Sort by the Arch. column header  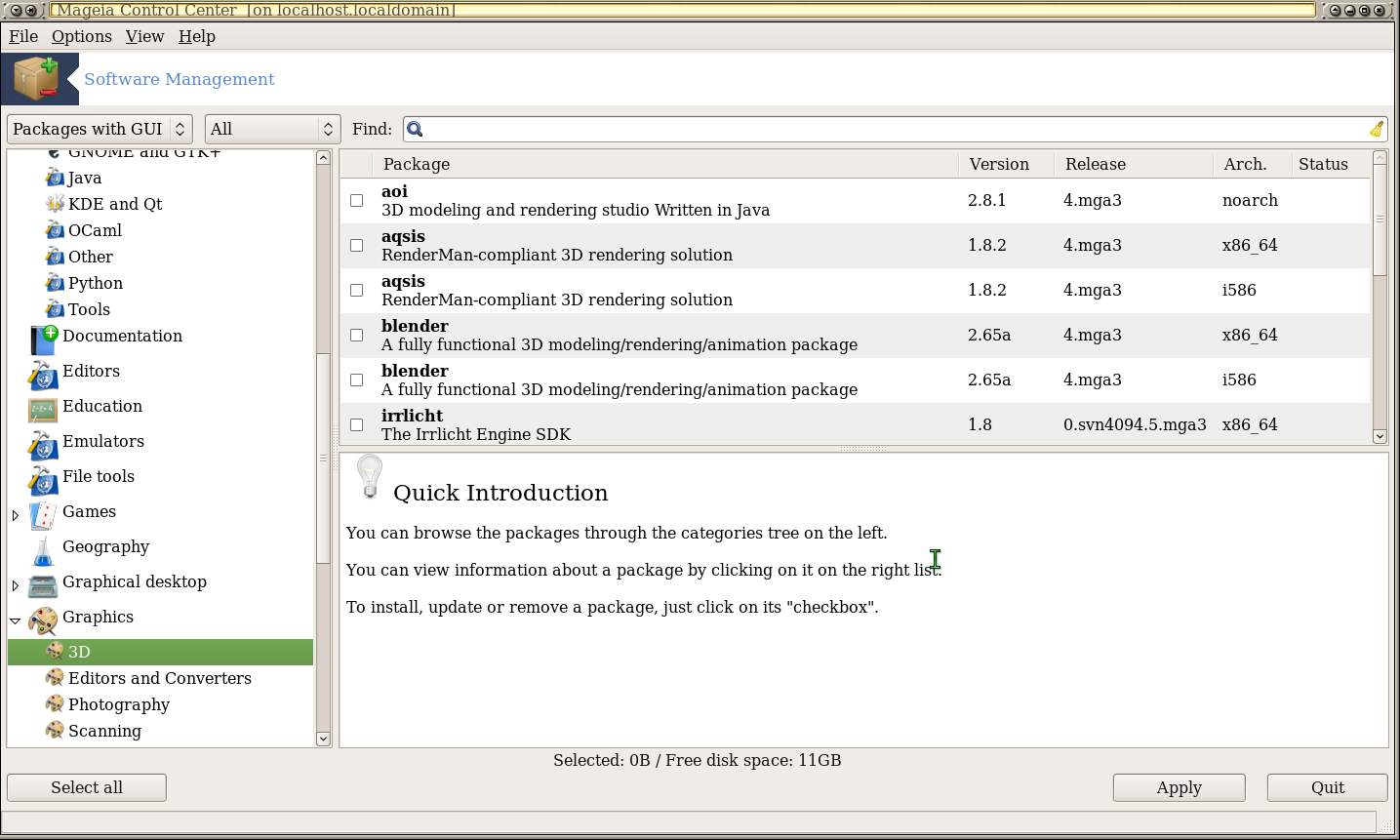coord(1252,164)
